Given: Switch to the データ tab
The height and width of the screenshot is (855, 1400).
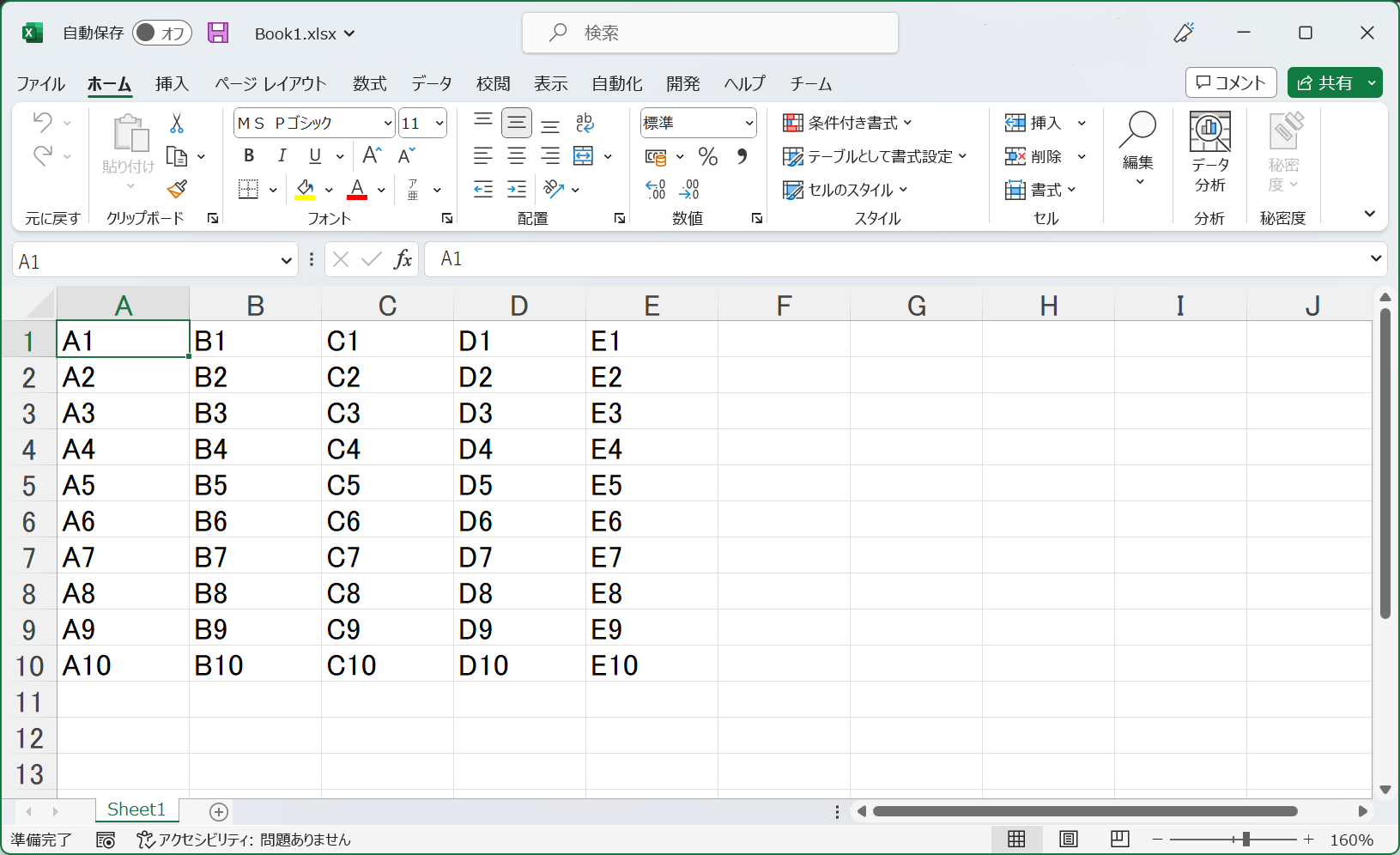Looking at the screenshot, I should point(432,83).
